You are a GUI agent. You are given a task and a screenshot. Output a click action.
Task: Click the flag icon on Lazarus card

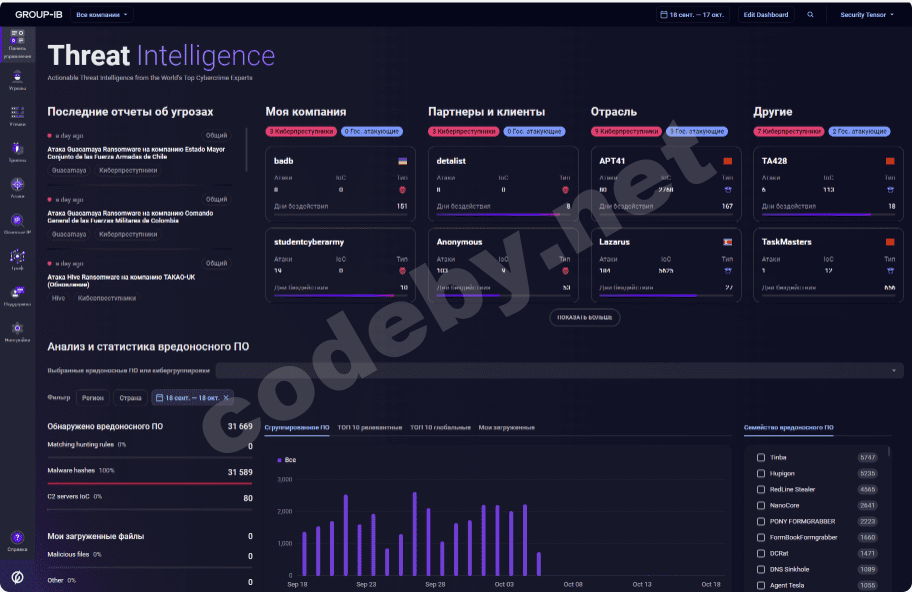[x=727, y=242]
